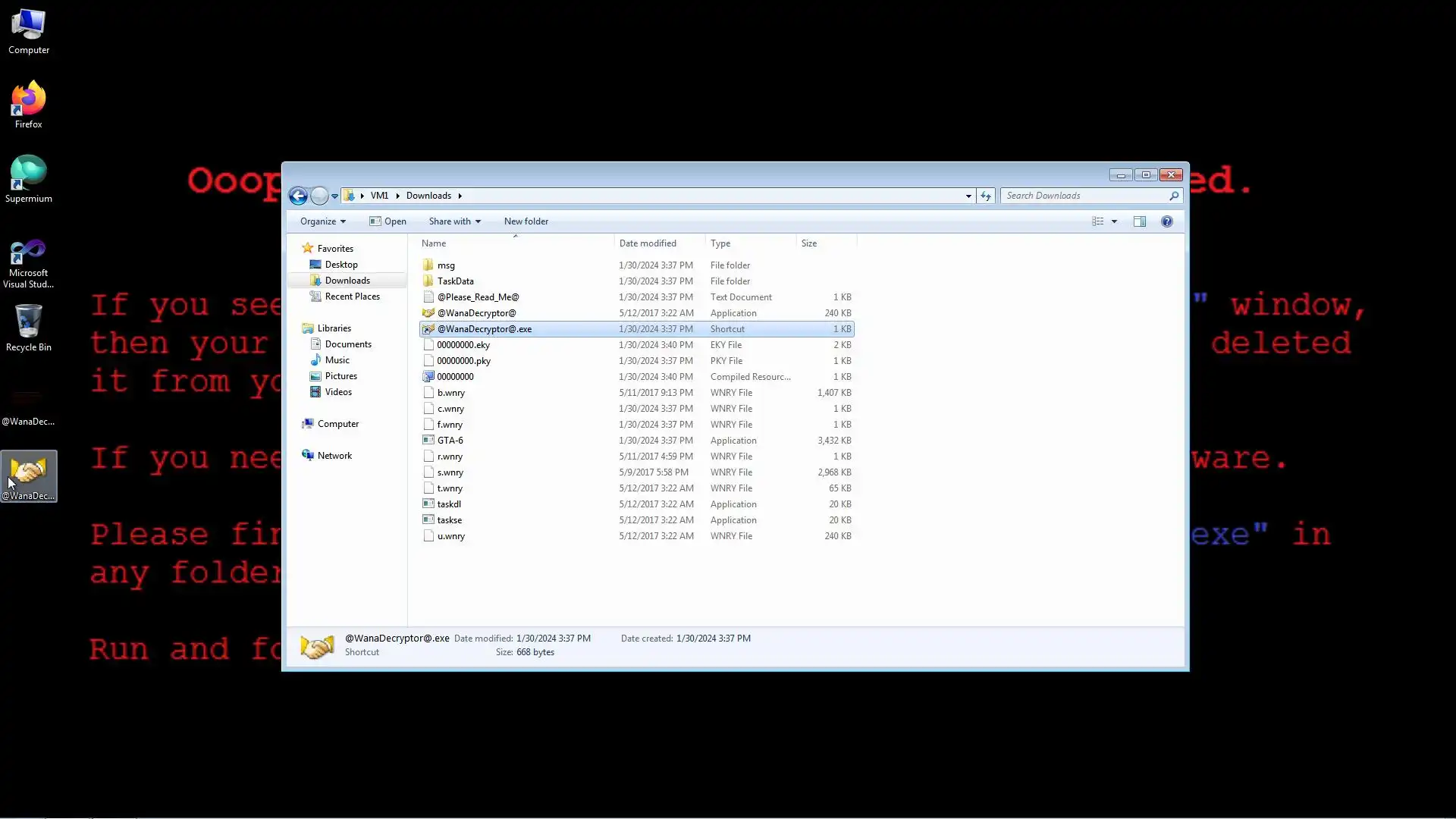Open the Organize dropdown menu

pyautogui.click(x=322, y=221)
